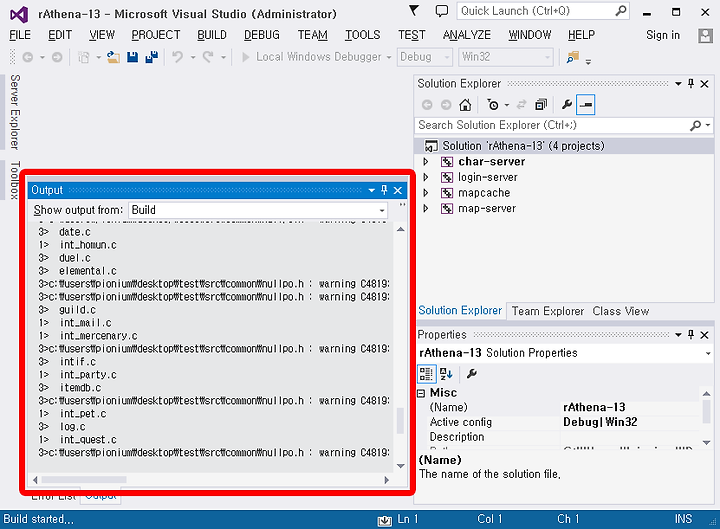This screenshot has width=720, height=529.
Task: Open Solution Explorer window position dropdown
Action: tap(678, 84)
